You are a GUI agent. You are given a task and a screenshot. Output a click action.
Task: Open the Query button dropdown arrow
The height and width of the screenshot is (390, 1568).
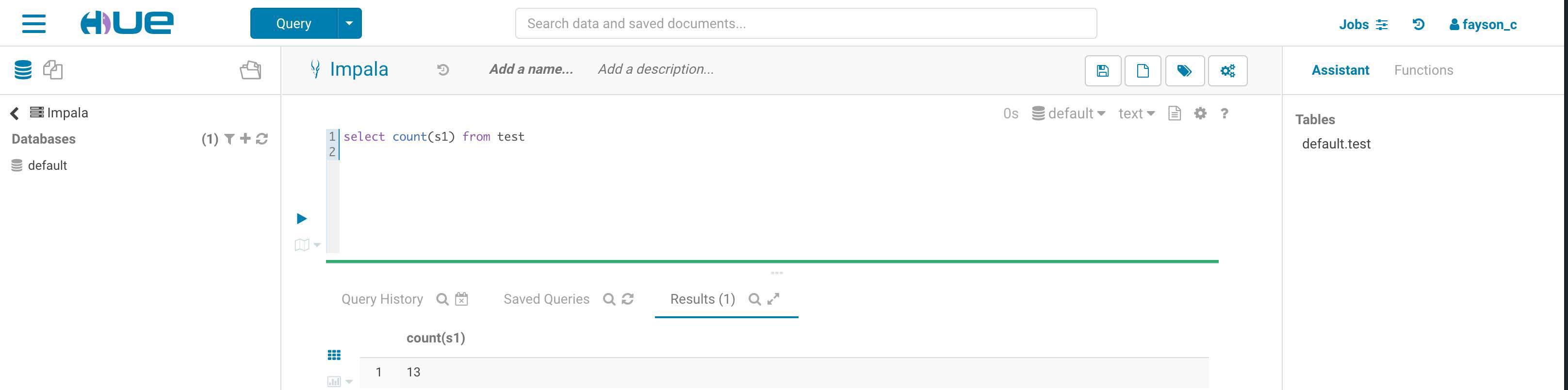(349, 24)
